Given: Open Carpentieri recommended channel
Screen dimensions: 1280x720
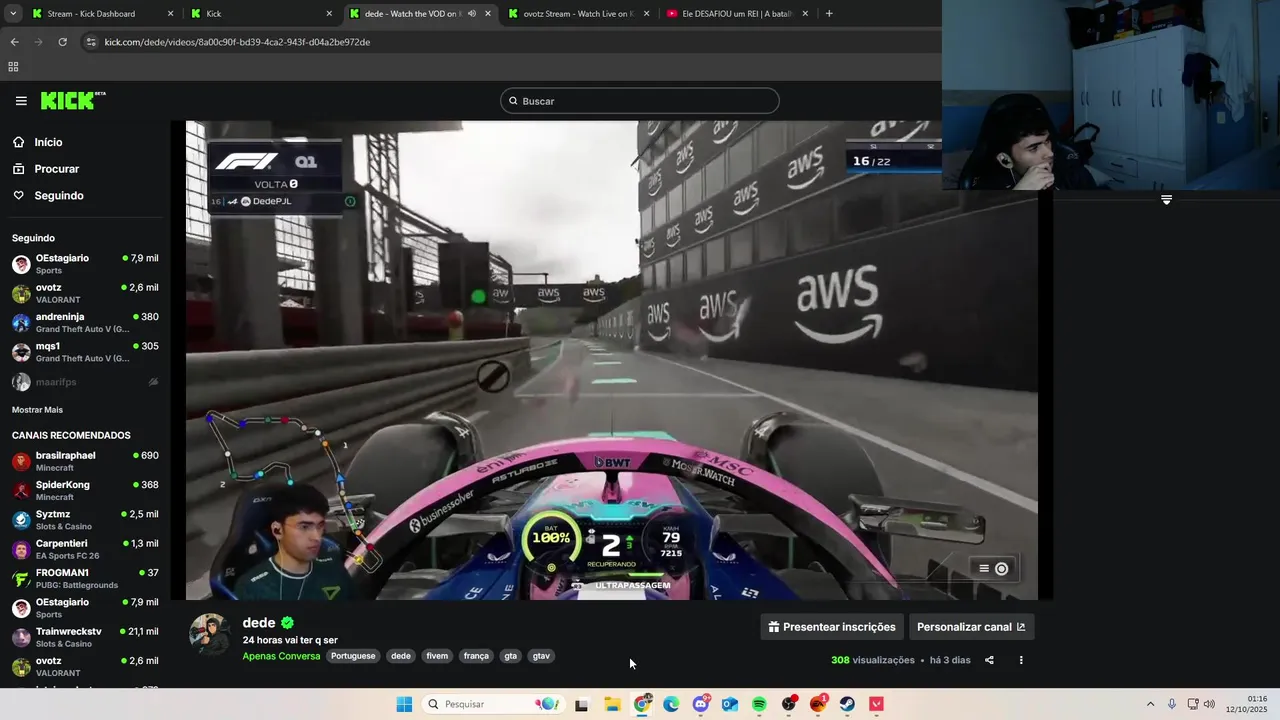Looking at the screenshot, I should click(x=85, y=549).
